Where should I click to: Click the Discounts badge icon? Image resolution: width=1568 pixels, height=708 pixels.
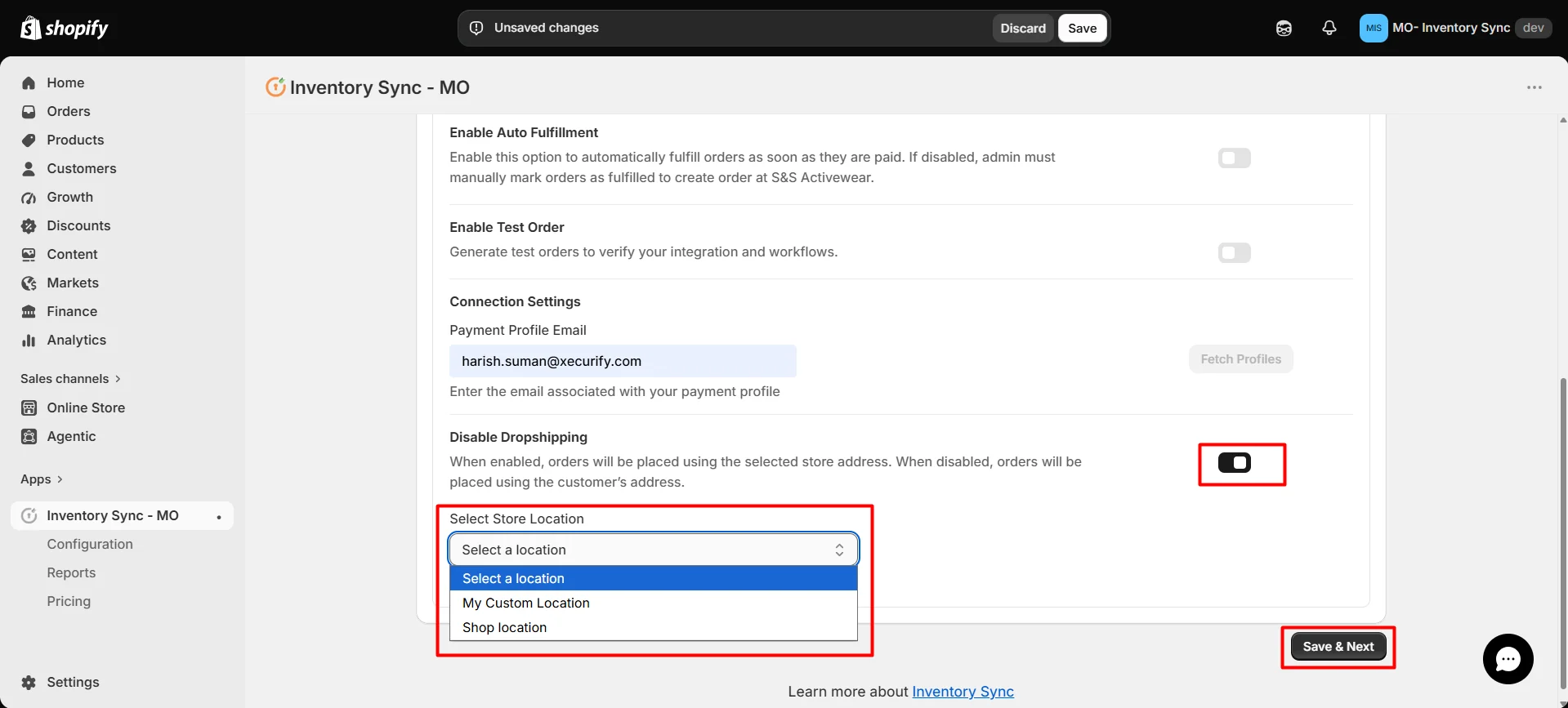point(29,225)
